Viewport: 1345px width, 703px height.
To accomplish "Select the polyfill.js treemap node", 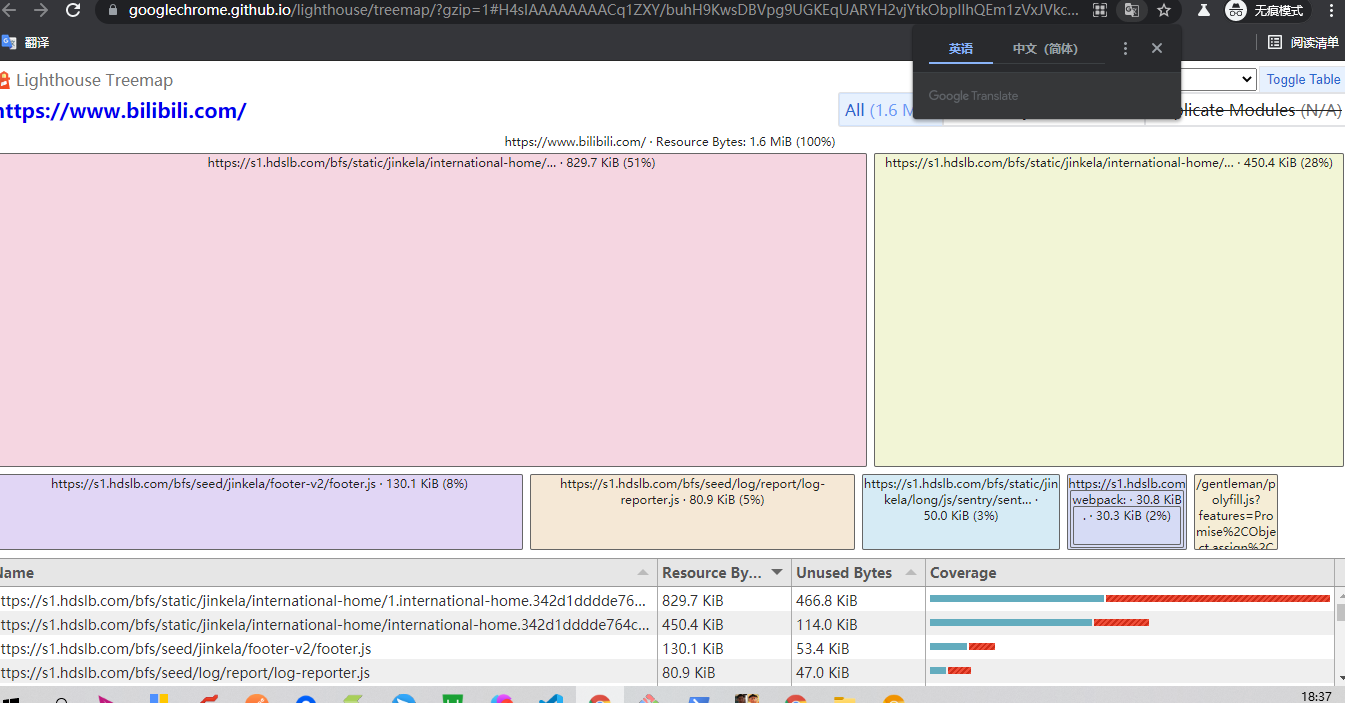I will [1235, 512].
